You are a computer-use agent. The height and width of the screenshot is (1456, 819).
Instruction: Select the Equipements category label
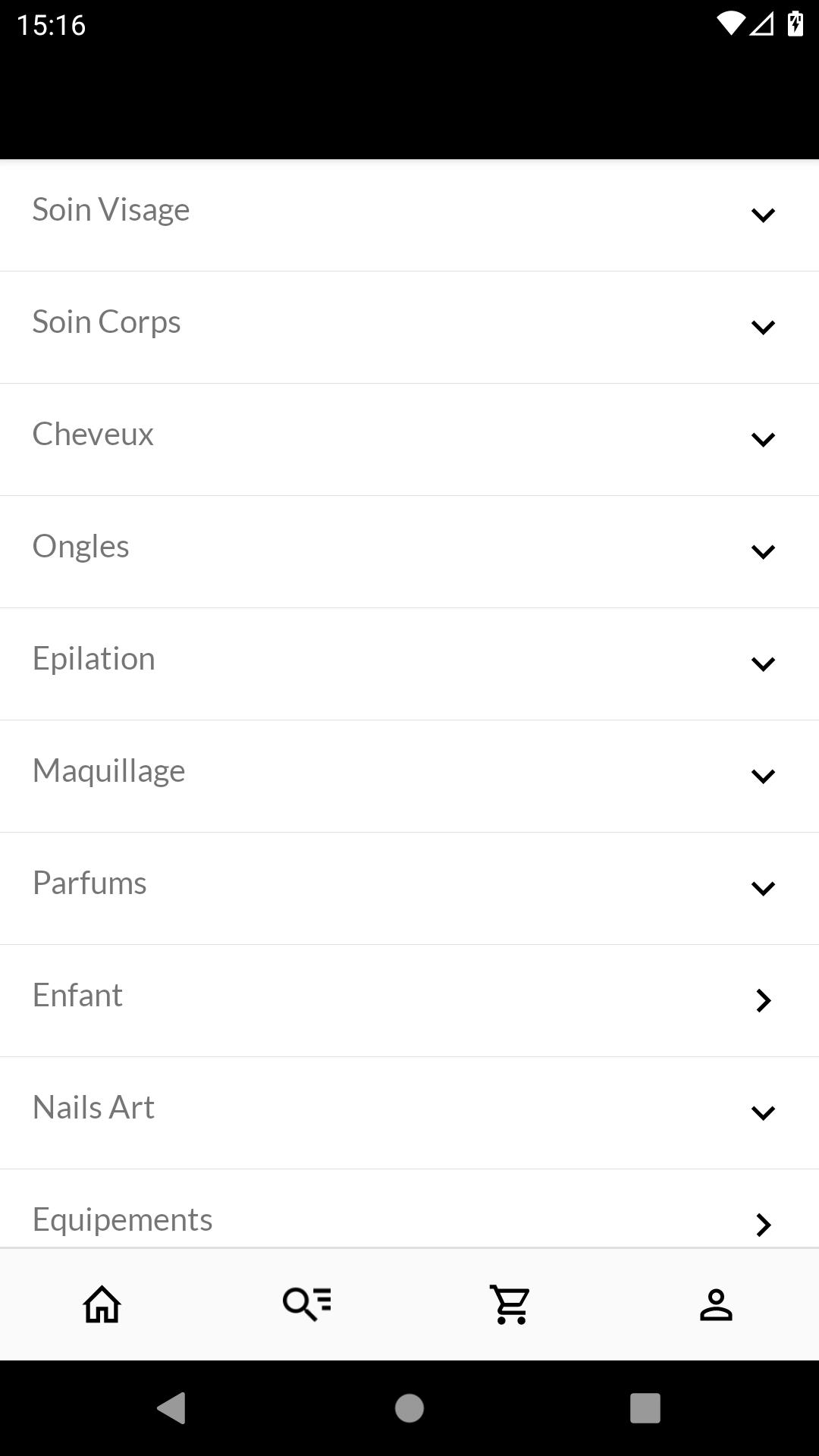click(x=122, y=1220)
